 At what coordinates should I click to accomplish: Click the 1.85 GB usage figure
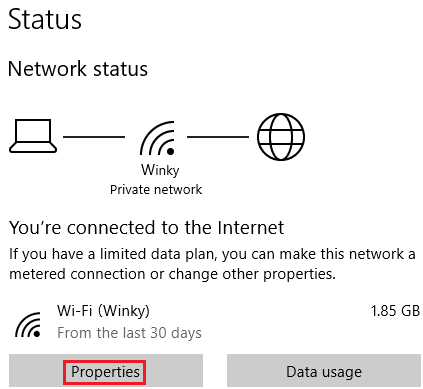tap(395, 311)
